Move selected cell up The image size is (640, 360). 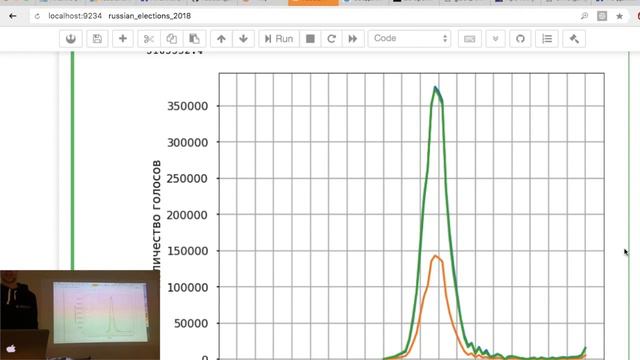coord(221,39)
